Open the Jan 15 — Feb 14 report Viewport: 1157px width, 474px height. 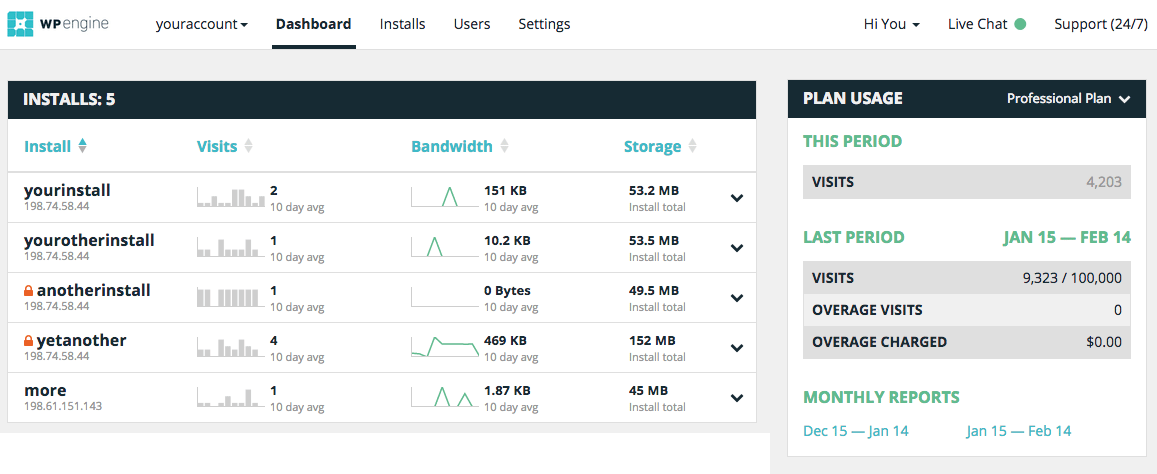point(1018,431)
